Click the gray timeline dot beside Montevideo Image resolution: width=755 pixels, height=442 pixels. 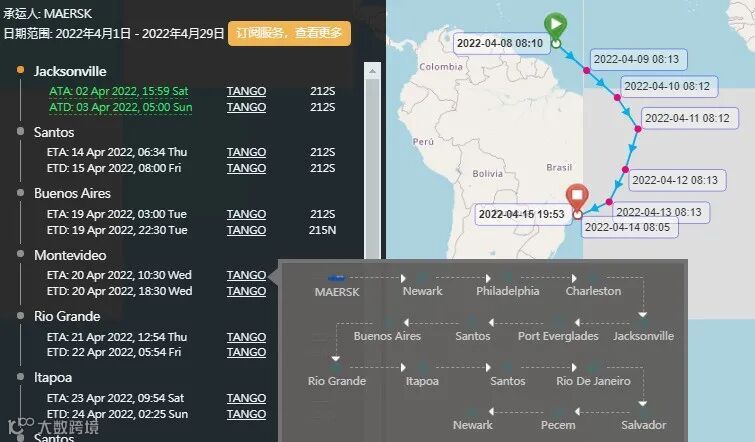[x=20, y=254]
